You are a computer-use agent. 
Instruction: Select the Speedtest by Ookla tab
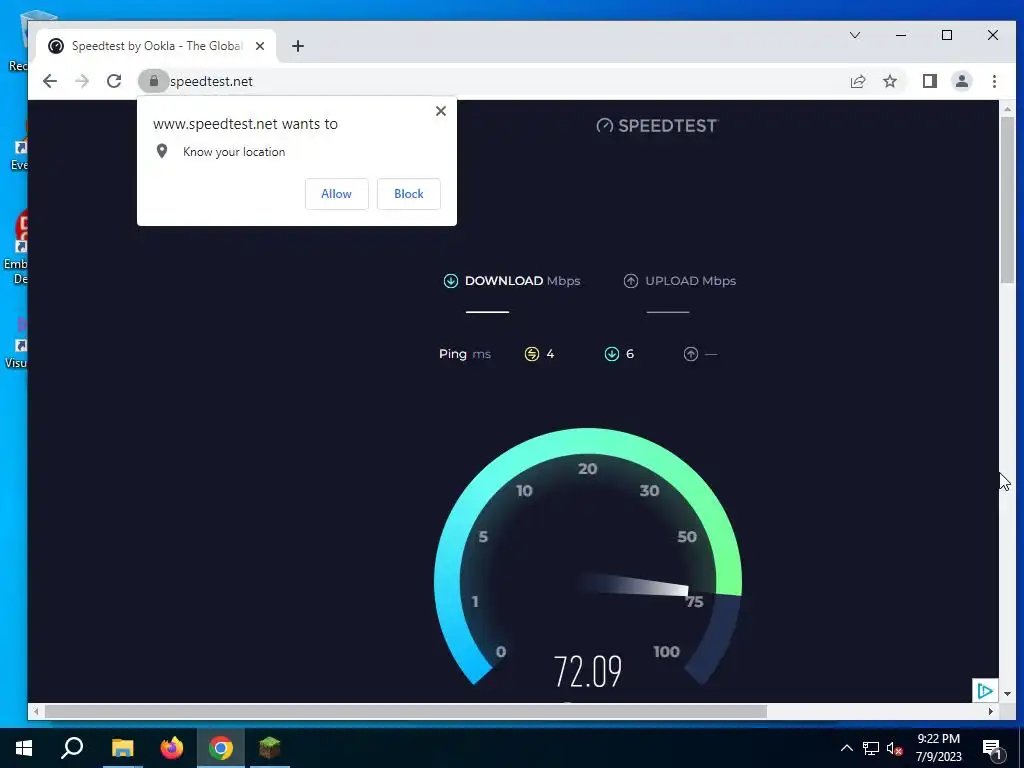(156, 46)
